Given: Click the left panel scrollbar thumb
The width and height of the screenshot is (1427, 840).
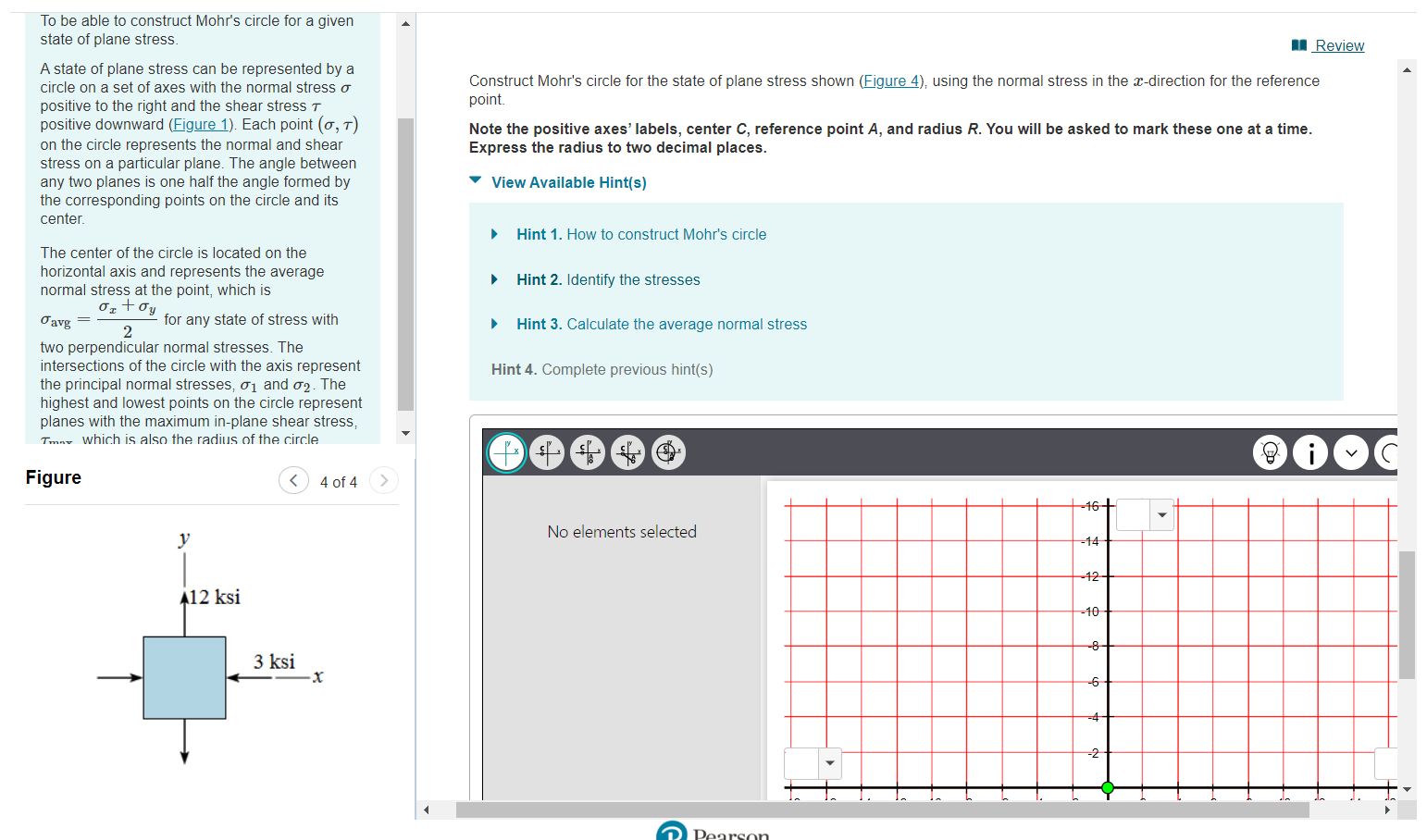Looking at the screenshot, I should click(x=405, y=264).
